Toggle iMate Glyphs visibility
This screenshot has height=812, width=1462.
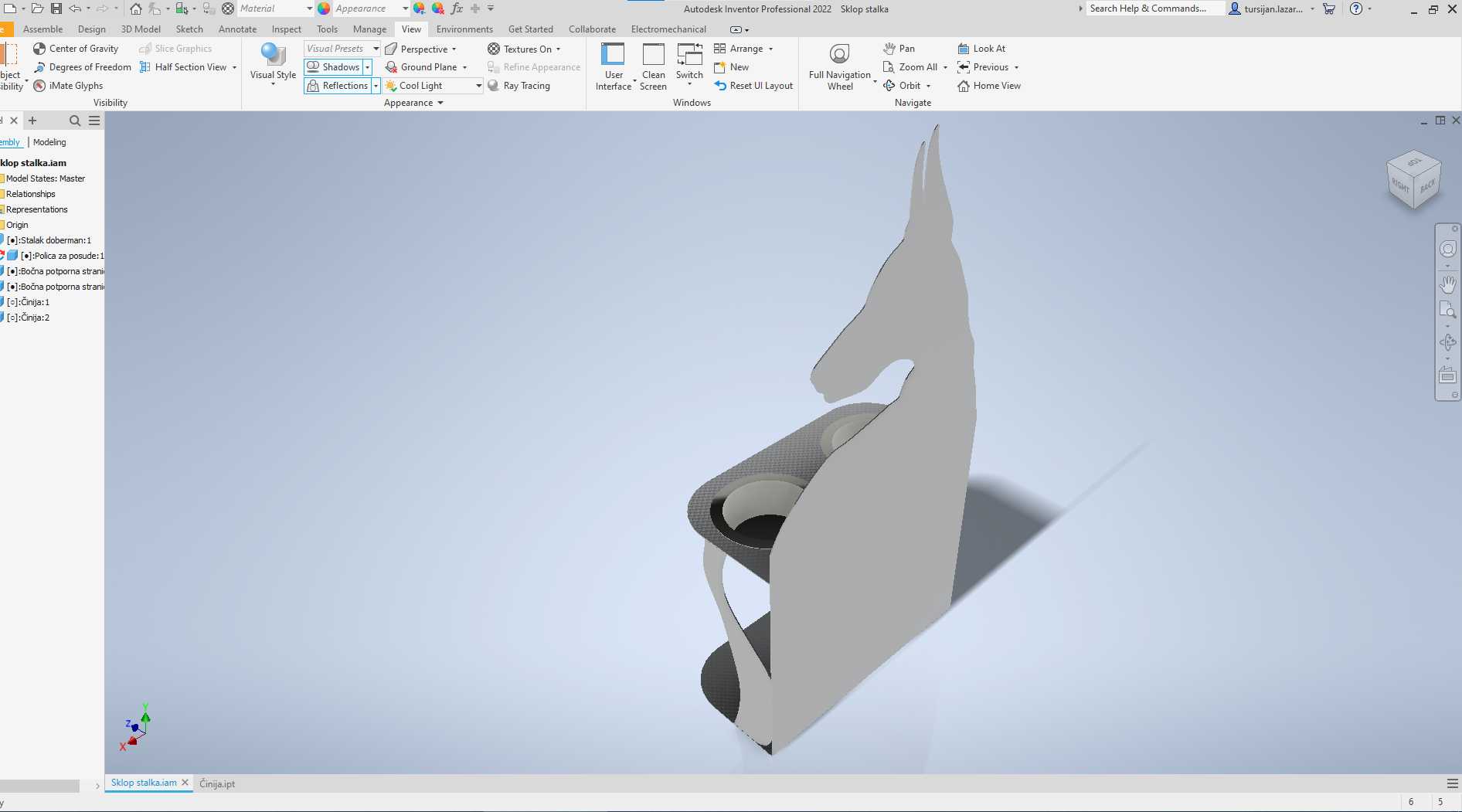tap(68, 86)
